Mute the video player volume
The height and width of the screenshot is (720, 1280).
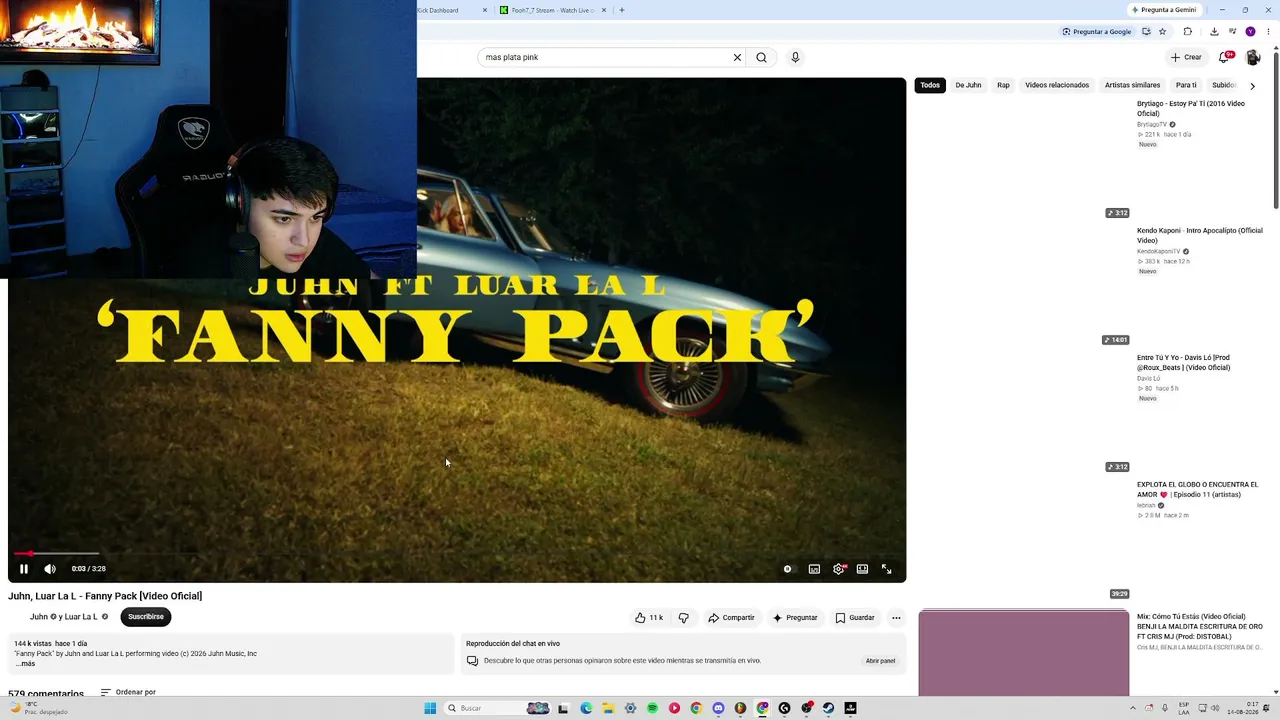50,569
